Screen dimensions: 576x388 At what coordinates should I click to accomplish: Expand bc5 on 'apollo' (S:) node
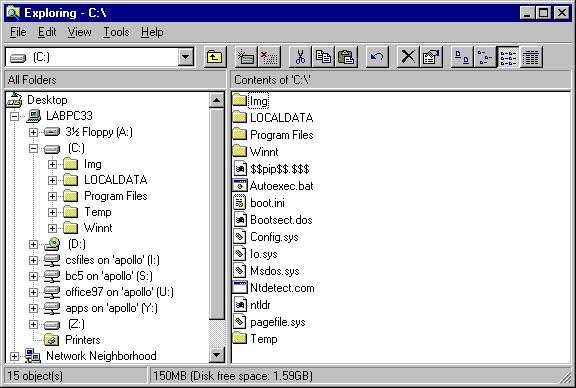tap(33, 276)
